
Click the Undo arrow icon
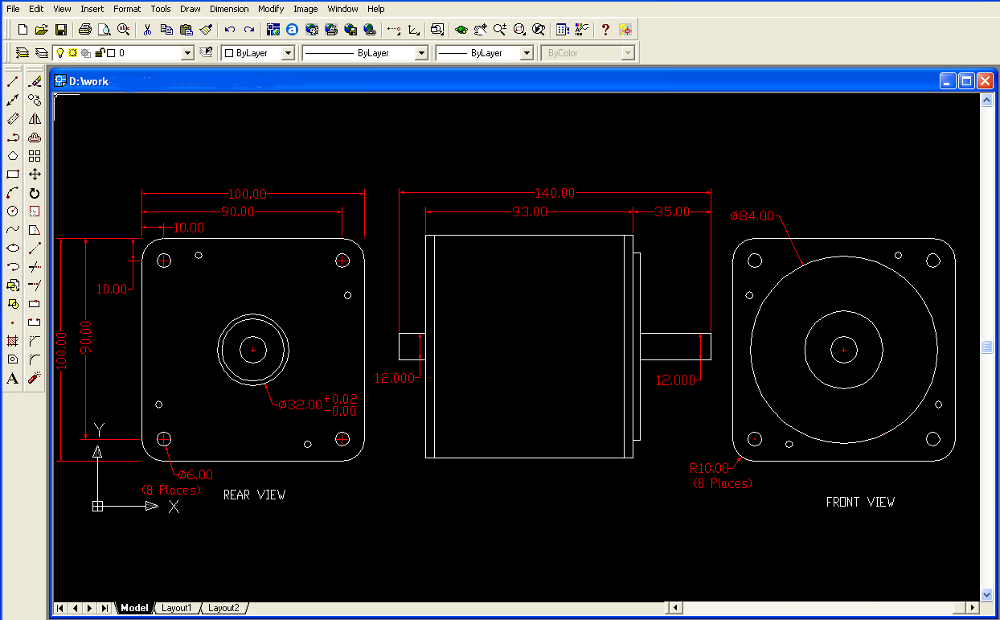pyautogui.click(x=230, y=29)
